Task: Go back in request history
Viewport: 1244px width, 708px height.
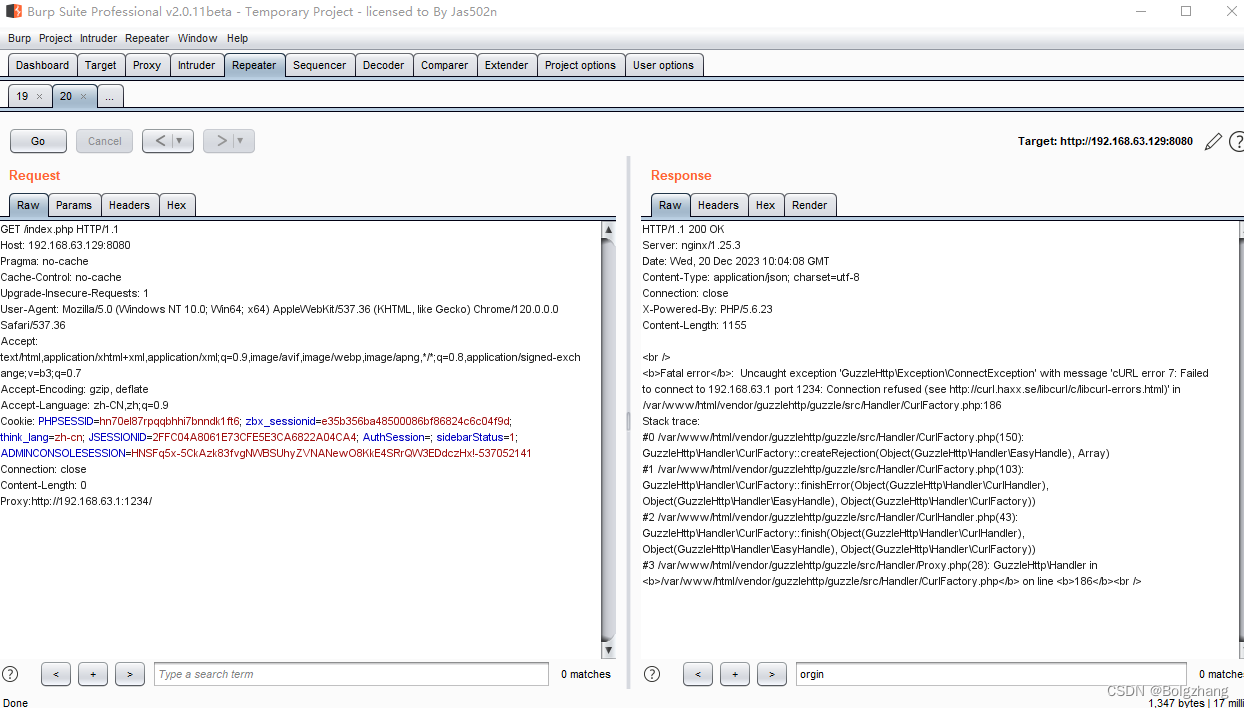Action: tap(160, 141)
